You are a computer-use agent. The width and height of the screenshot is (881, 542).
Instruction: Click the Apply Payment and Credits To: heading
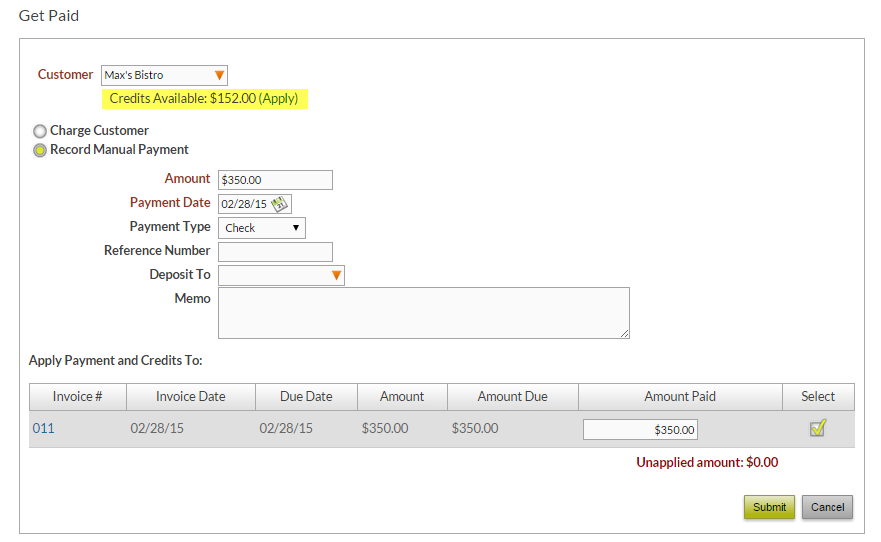click(x=116, y=361)
